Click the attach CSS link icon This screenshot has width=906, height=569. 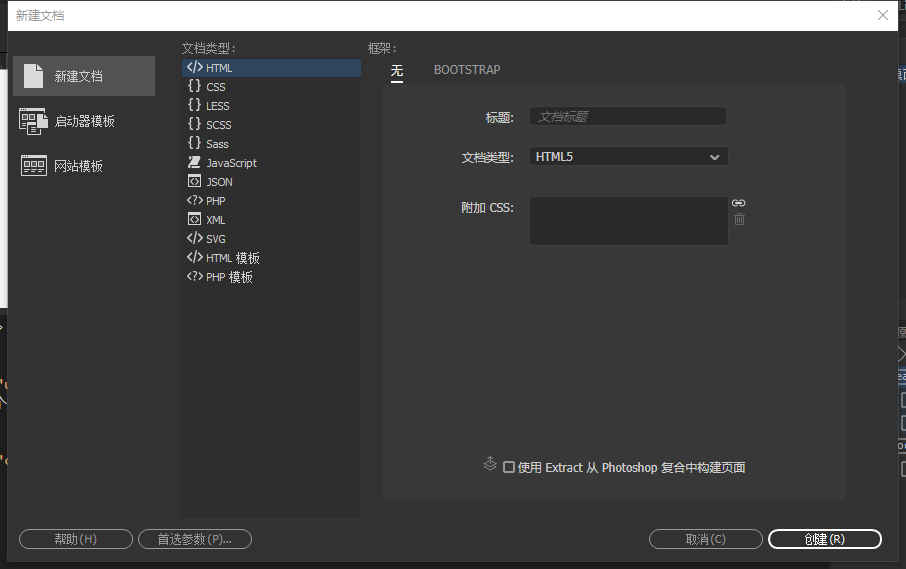[x=738, y=203]
